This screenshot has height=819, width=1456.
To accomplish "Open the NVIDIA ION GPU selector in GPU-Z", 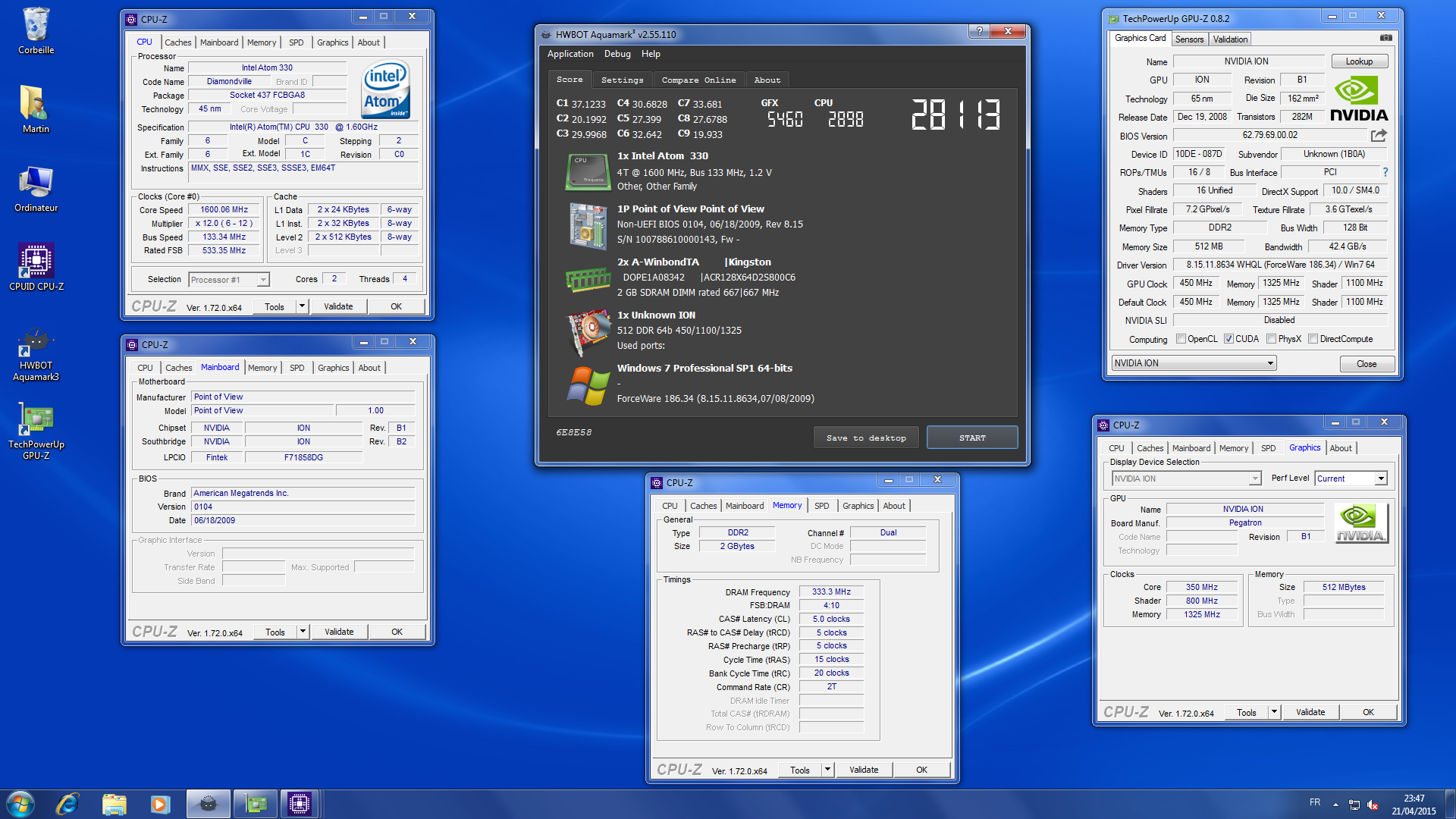I will (1194, 363).
